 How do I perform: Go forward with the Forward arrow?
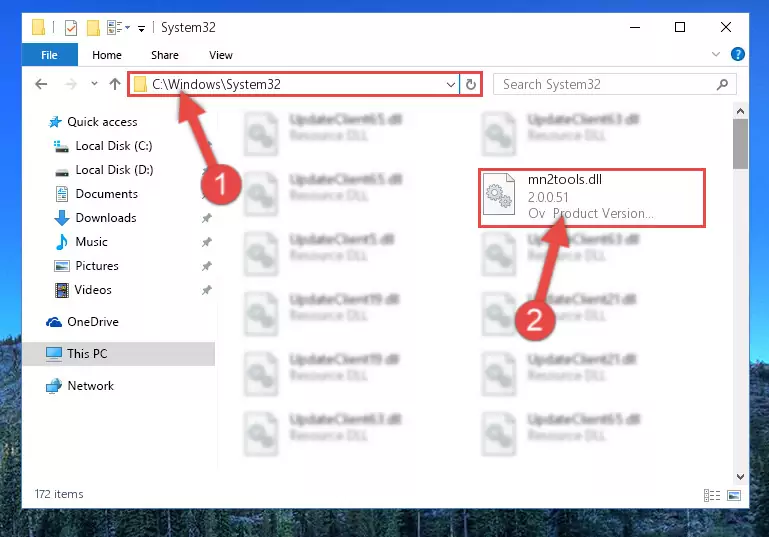pos(71,84)
